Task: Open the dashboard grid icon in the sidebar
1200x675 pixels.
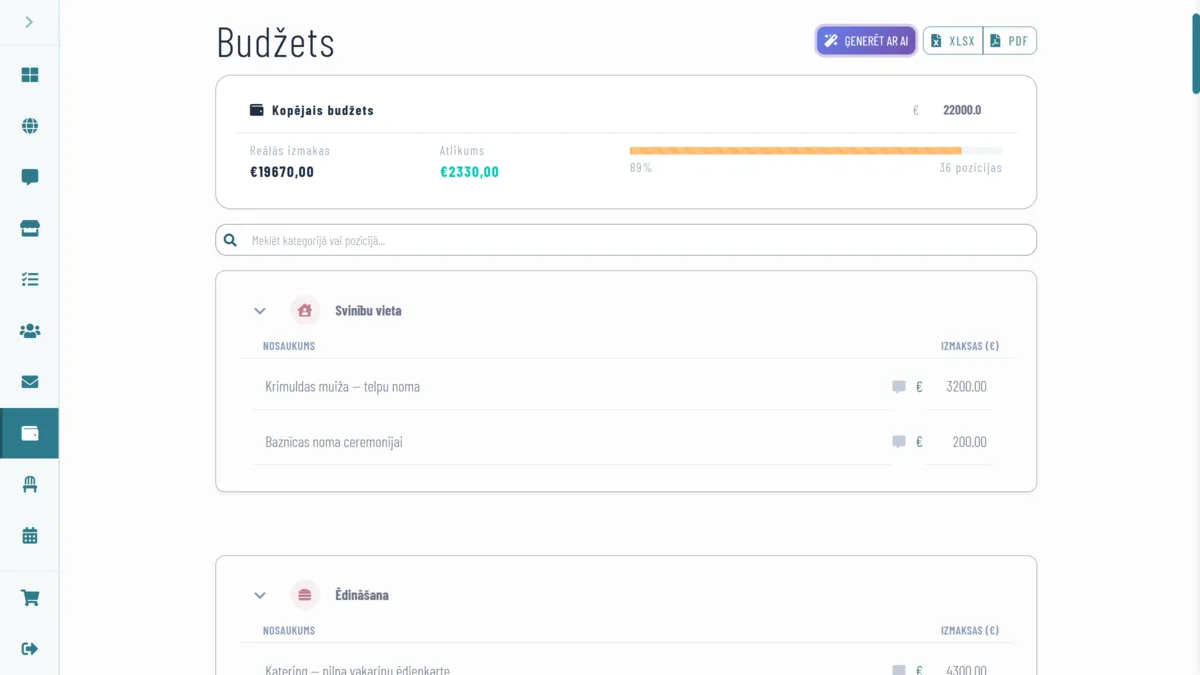Action: coord(30,75)
